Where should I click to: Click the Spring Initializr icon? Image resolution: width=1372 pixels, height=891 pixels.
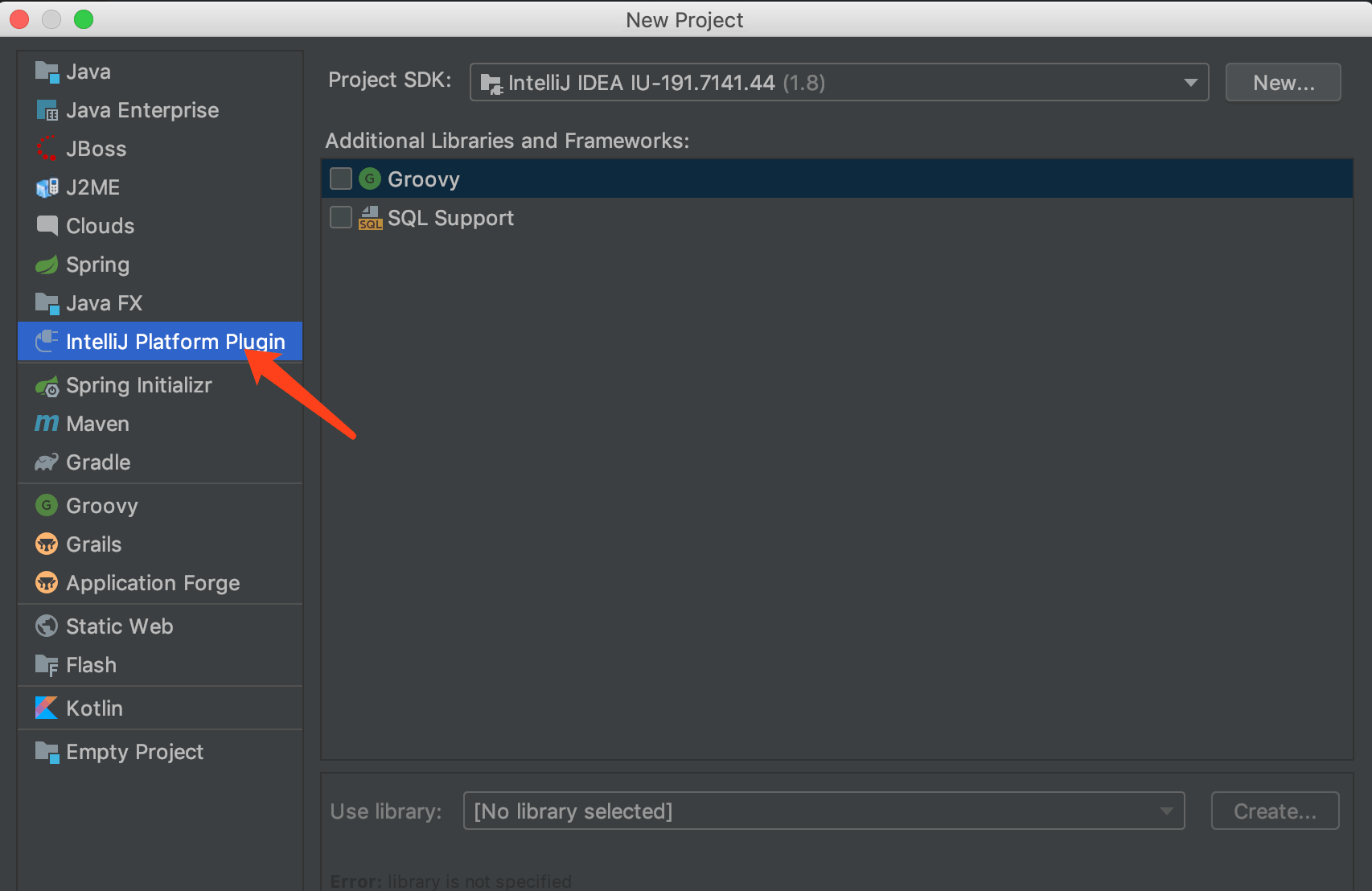coord(47,386)
